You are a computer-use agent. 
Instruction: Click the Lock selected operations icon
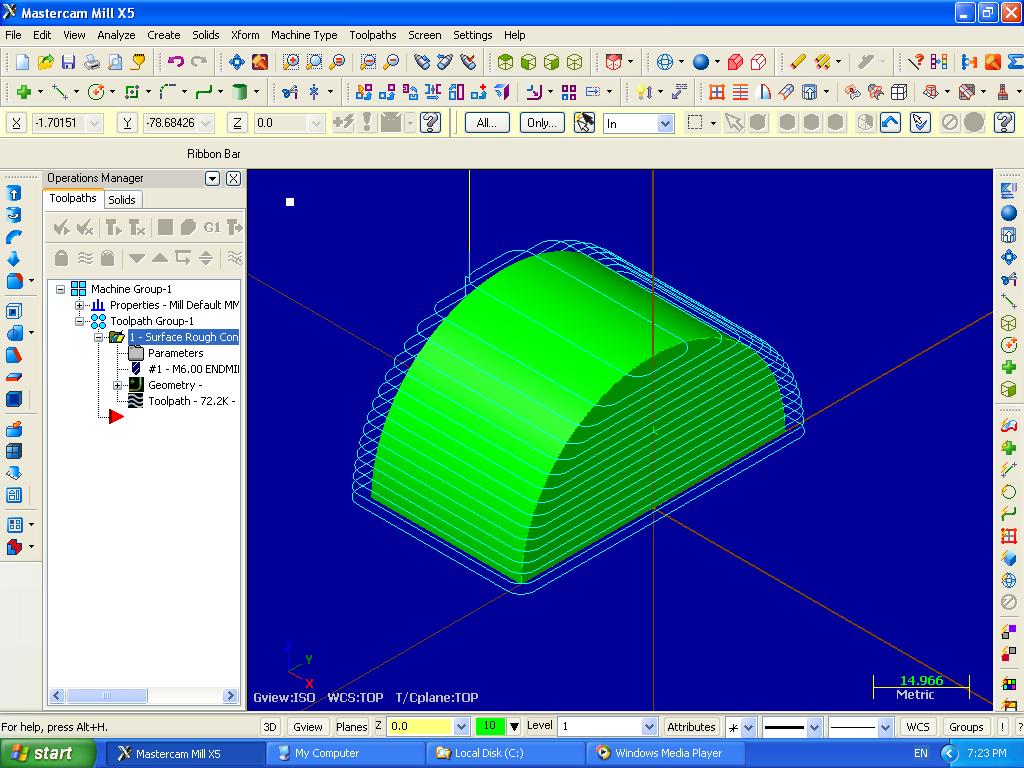pyautogui.click(x=61, y=257)
